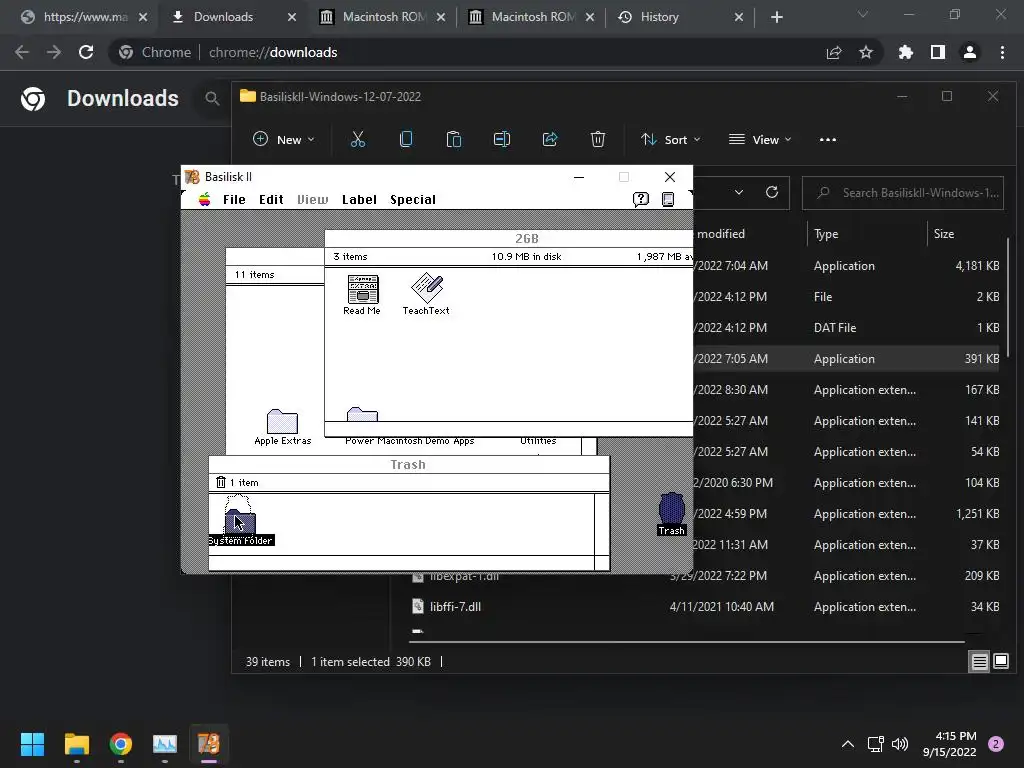Select the 391 KB Application row

(x=846, y=359)
